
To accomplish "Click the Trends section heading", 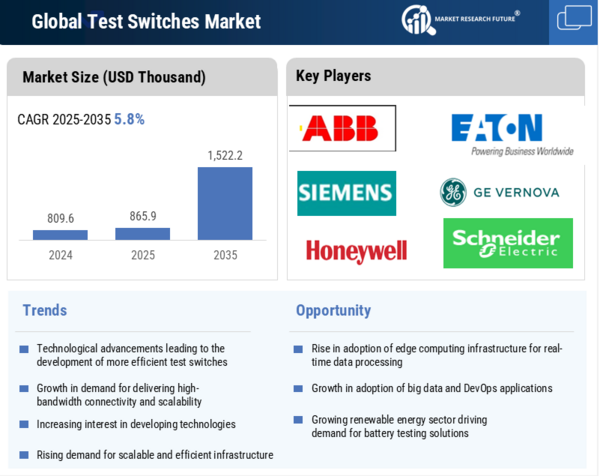I will (x=45, y=310).
